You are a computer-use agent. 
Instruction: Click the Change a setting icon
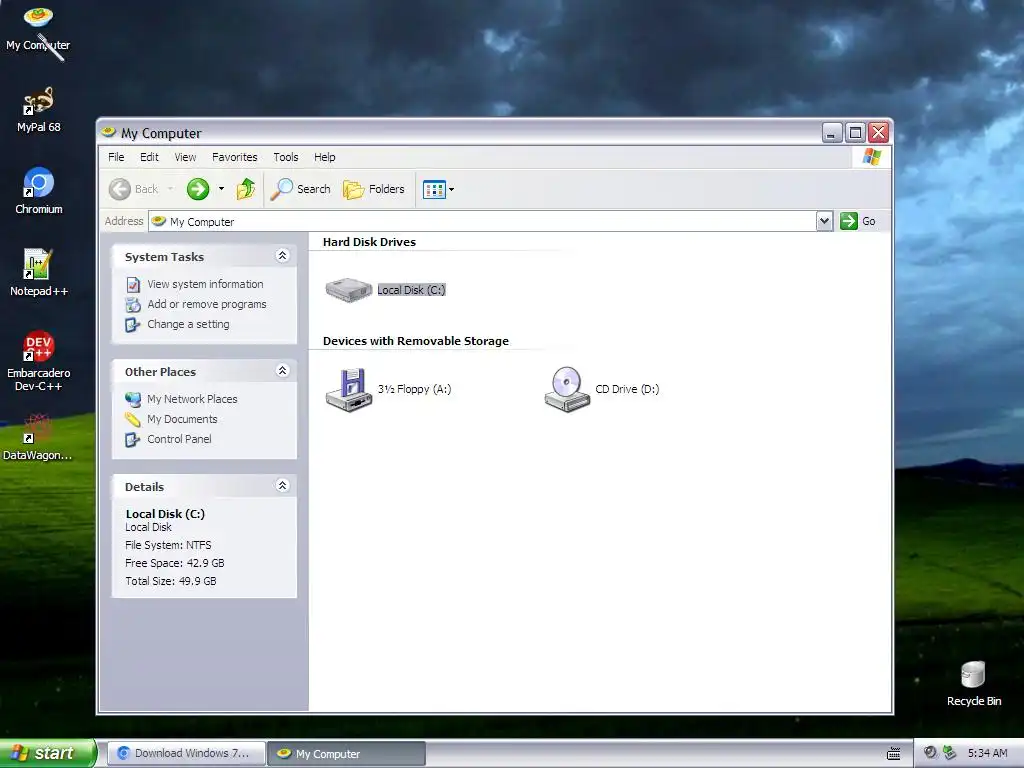click(133, 325)
